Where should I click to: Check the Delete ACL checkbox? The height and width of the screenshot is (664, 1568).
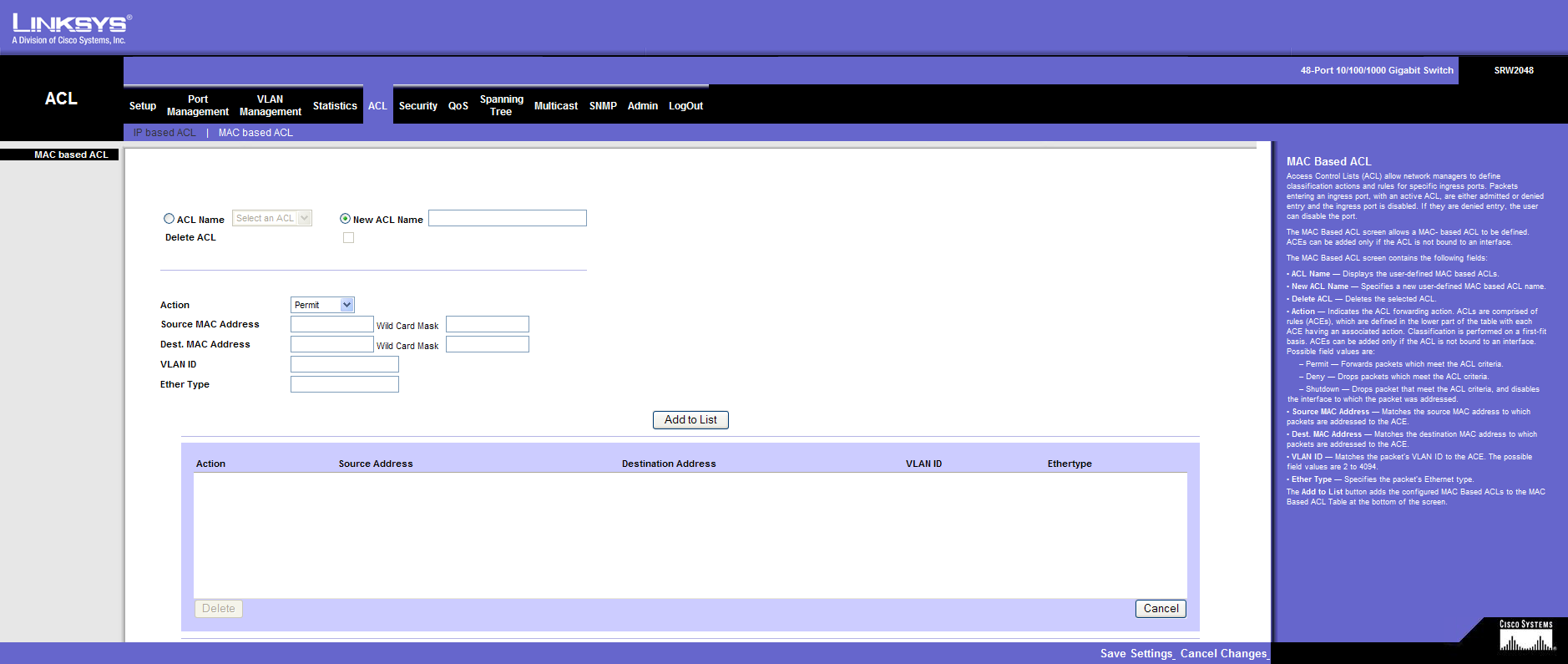[348, 238]
